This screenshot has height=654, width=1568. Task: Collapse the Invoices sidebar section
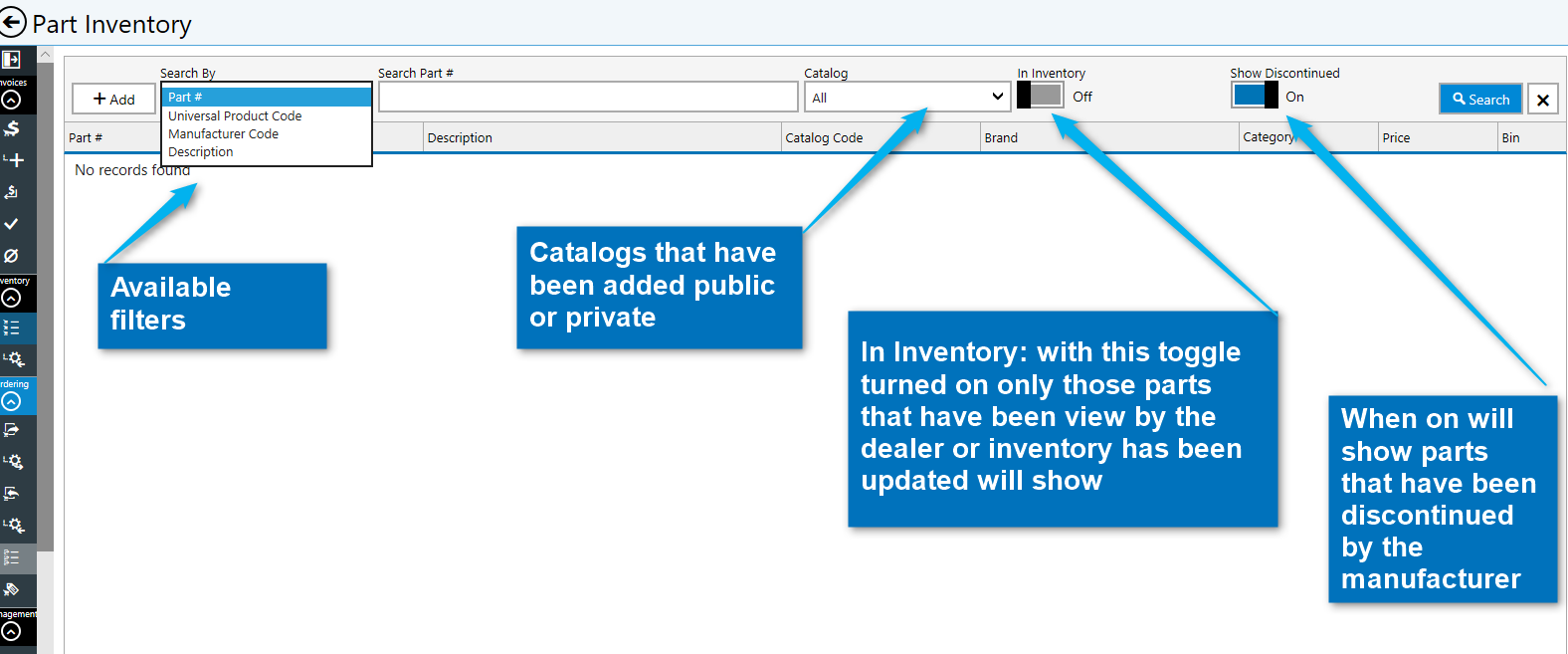pyautogui.click(x=11, y=100)
